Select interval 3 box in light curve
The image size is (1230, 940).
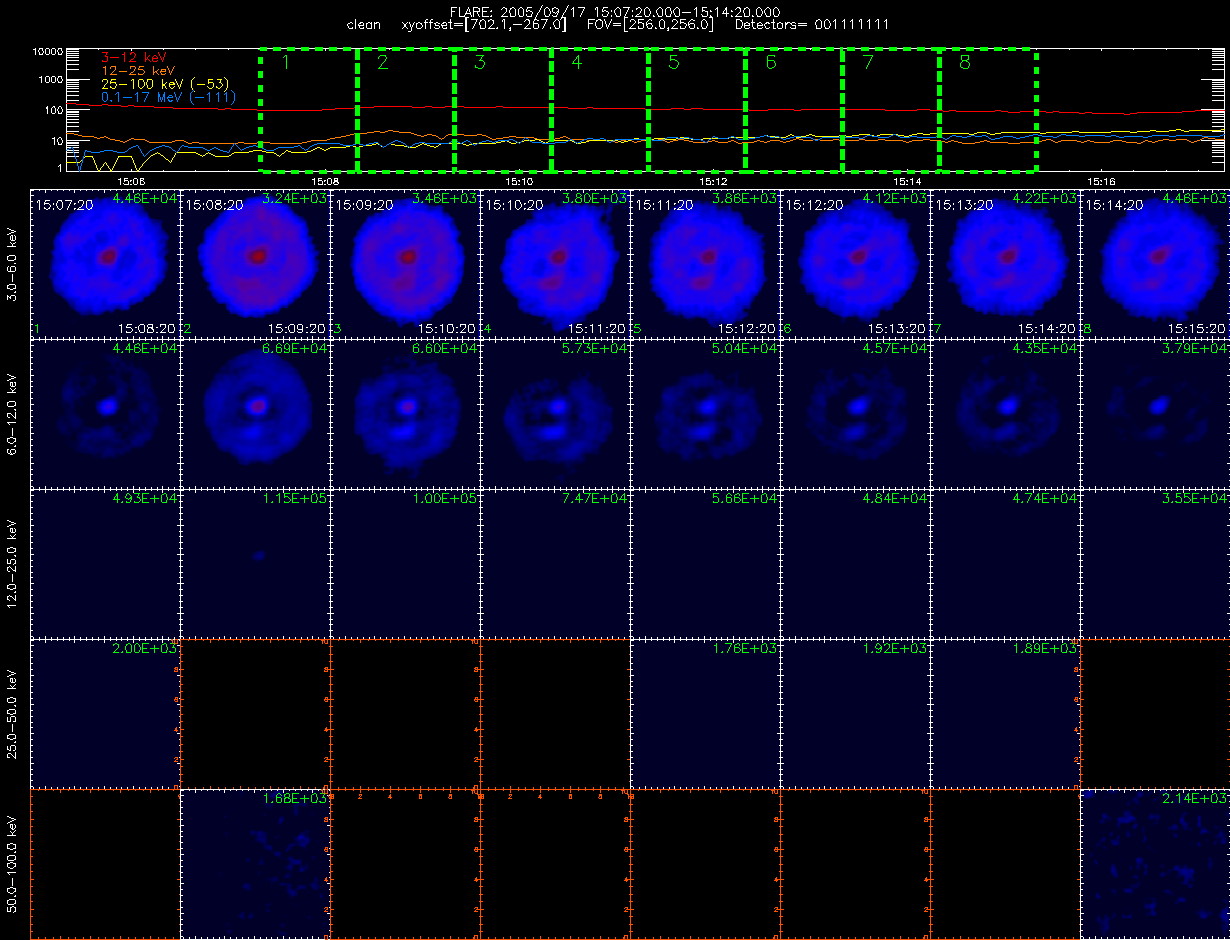coord(503,110)
